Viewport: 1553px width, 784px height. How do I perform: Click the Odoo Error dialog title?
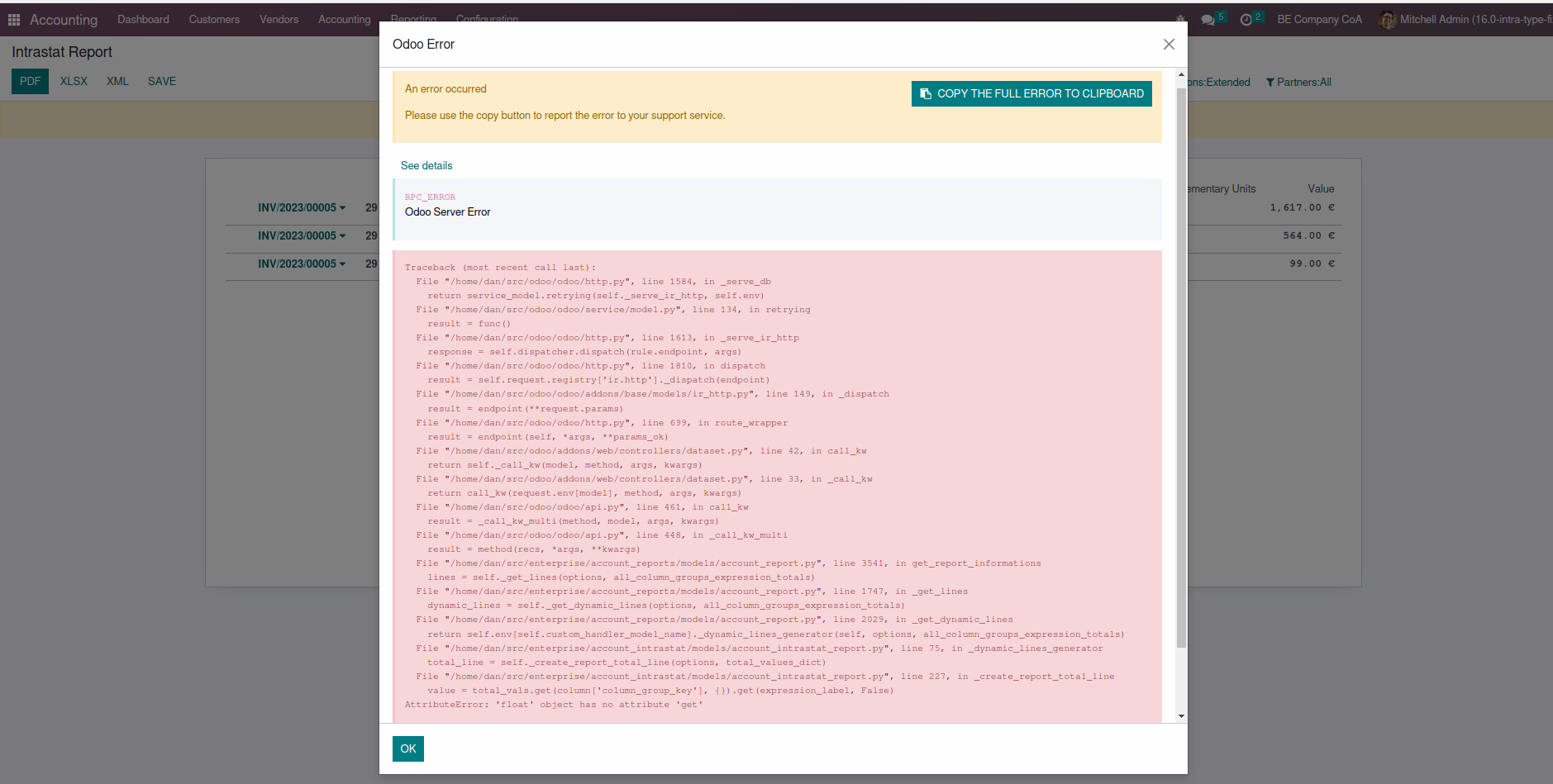(423, 45)
